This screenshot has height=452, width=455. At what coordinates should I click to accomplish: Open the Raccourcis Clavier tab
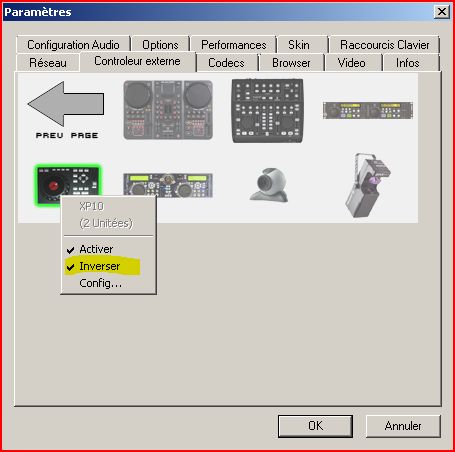pyautogui.click(x=384, y=45)
